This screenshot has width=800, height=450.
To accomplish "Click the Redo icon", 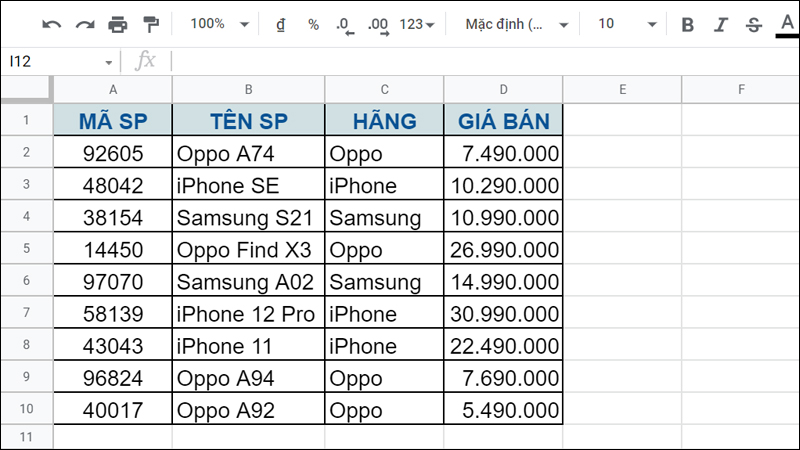I will coord(85,24).
